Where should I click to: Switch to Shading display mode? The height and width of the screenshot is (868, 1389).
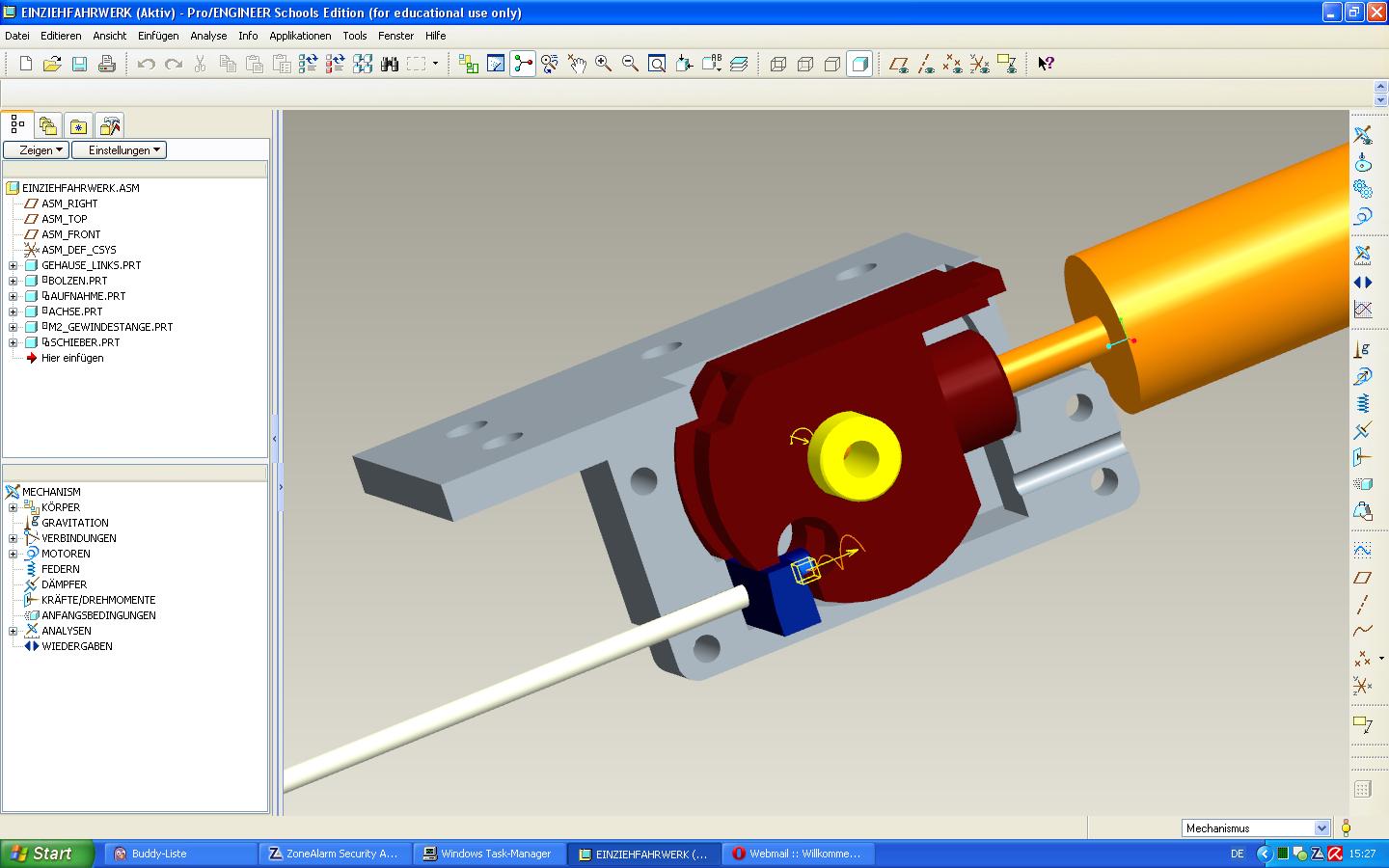point(859,64)
